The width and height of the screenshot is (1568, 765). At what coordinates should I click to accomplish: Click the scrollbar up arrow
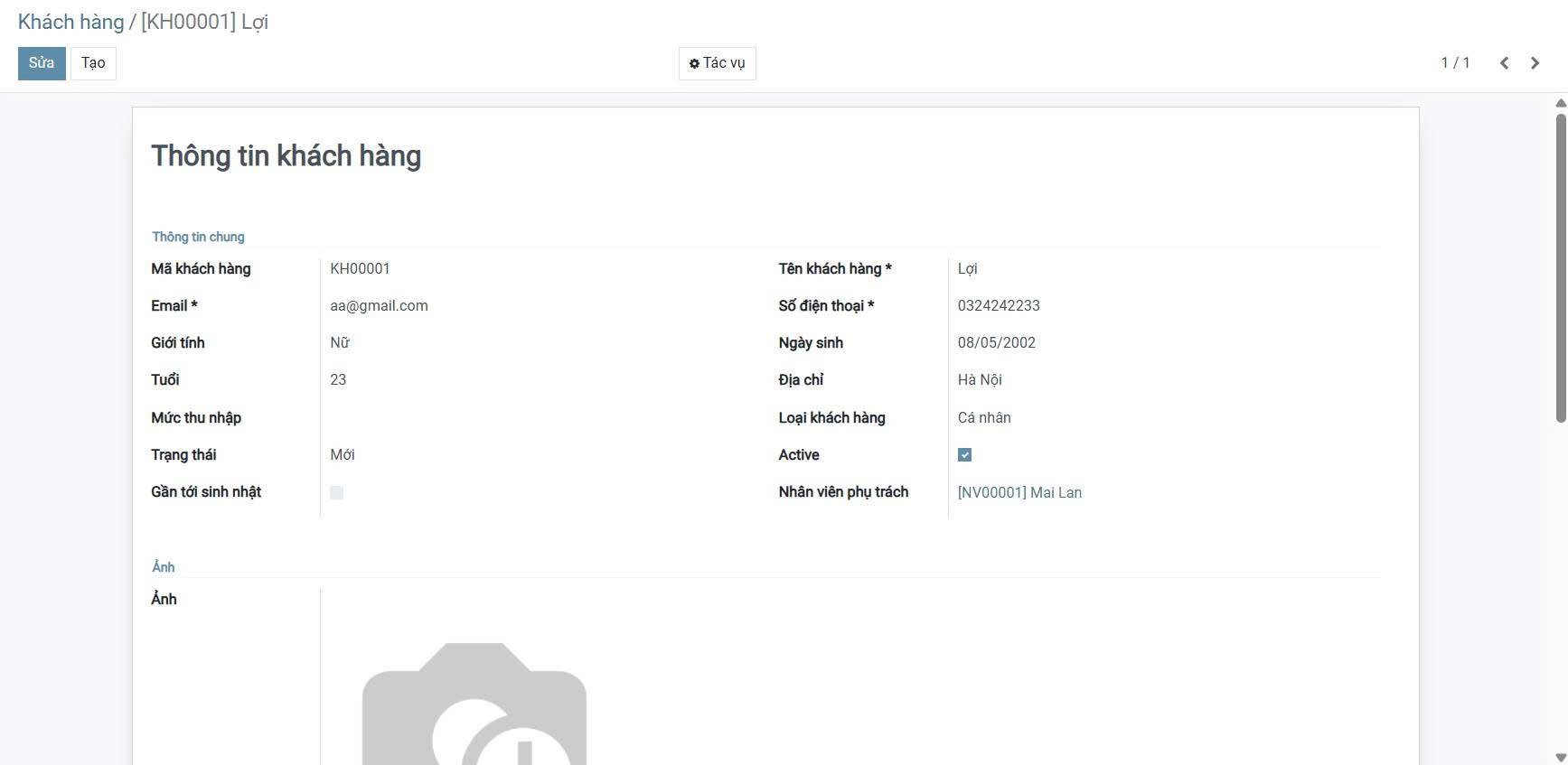coord(1560,103)
